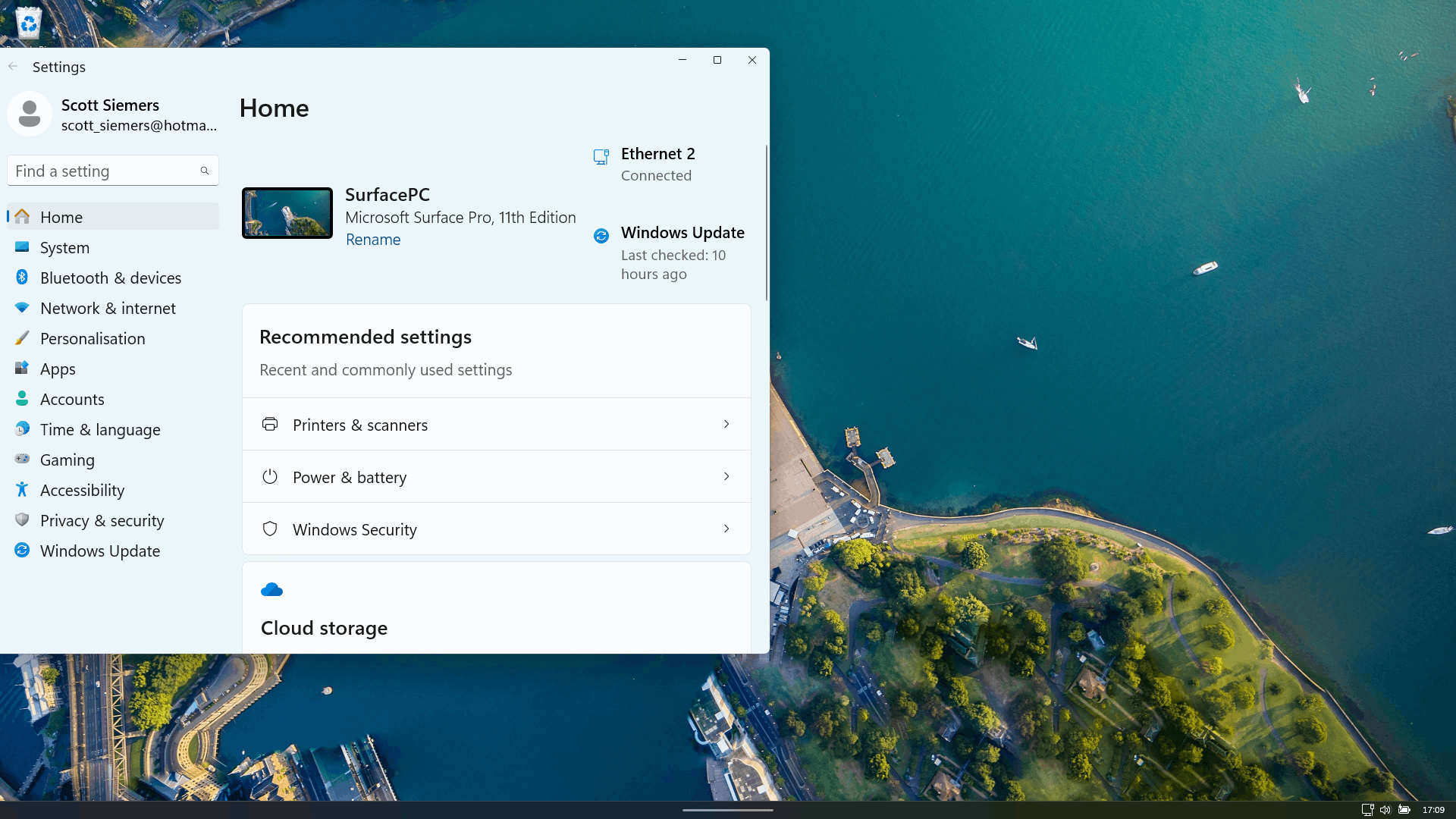Go to Bluetooth & devices

click(113, 278)
